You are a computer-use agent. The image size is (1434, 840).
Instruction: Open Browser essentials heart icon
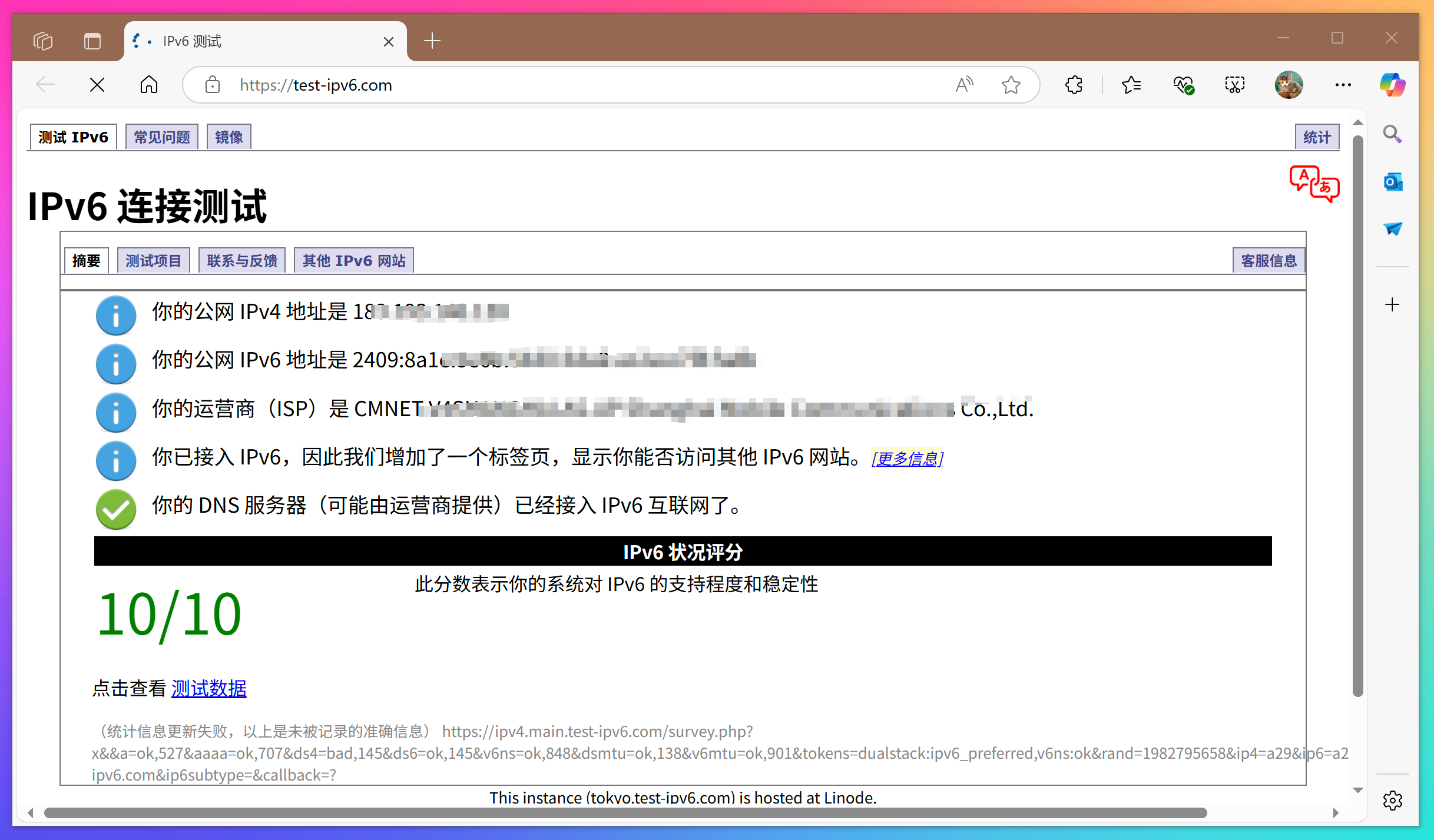click(x=1183, y=85)
